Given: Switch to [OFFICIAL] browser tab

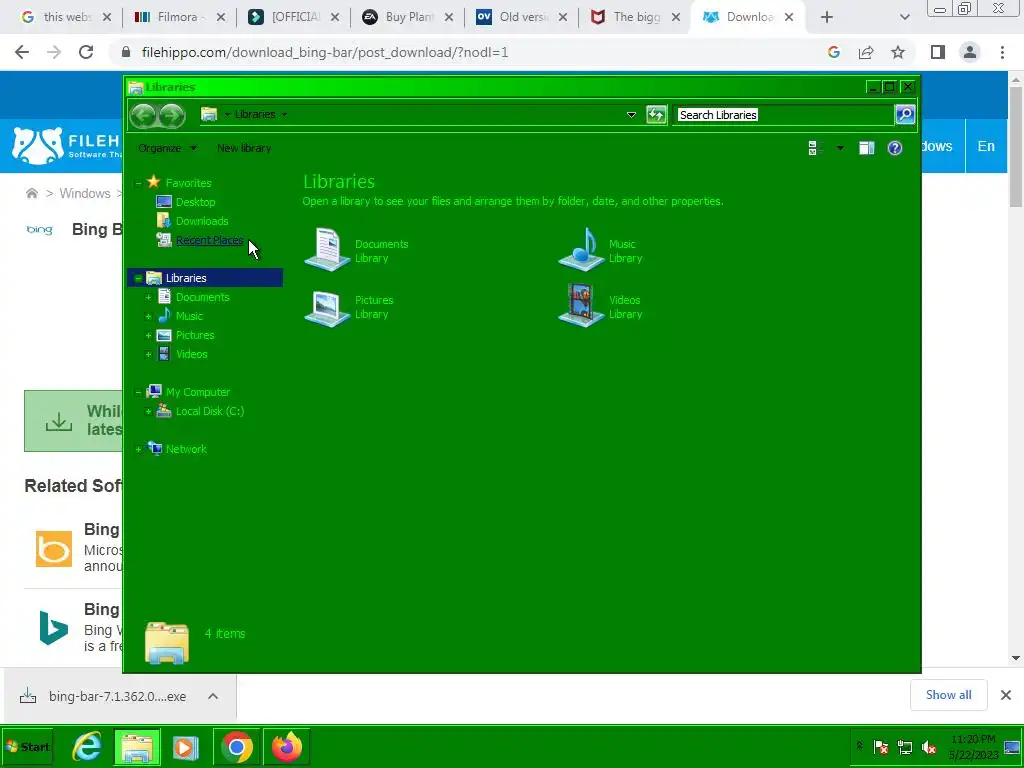Looking at the screenshot, I should click(x=293, y=17).
